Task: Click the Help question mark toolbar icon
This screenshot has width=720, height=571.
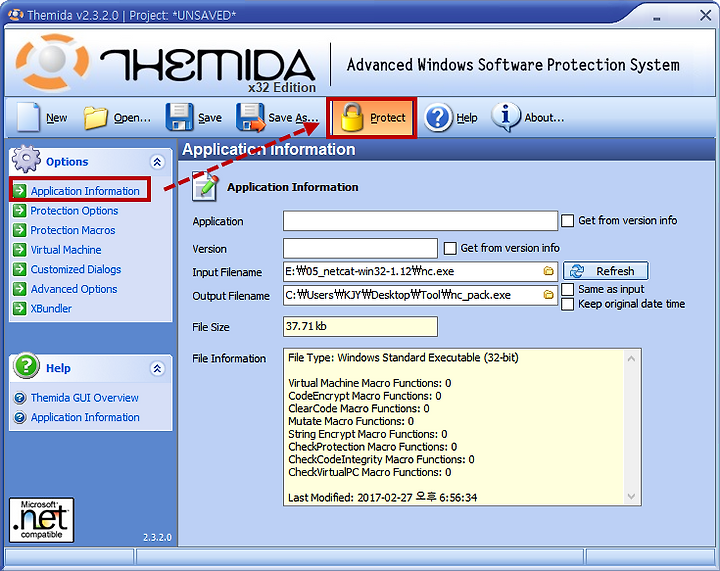Action: click(x=438, y=118)
